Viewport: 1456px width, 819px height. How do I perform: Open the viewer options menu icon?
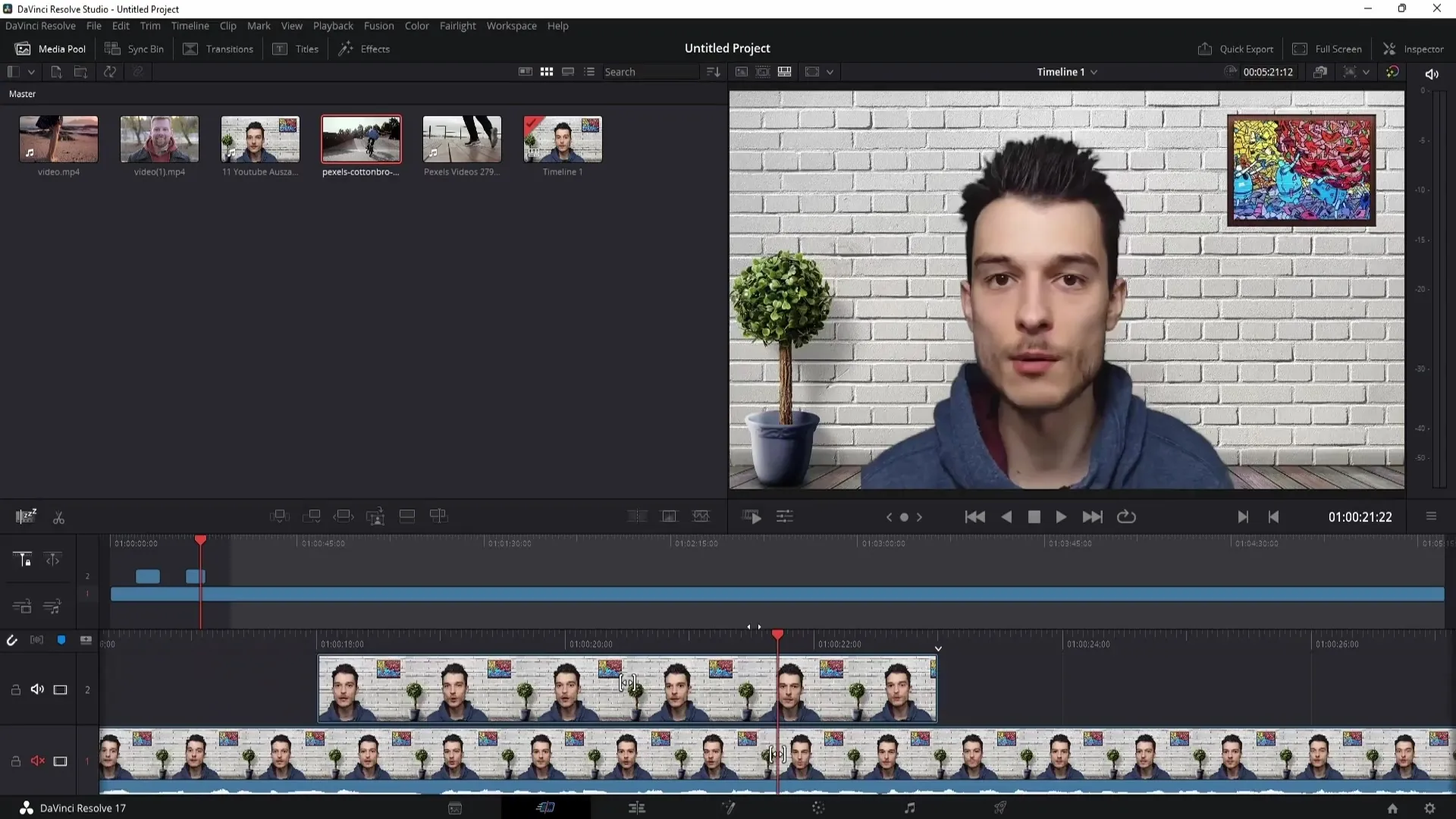tap(1431, 516)
